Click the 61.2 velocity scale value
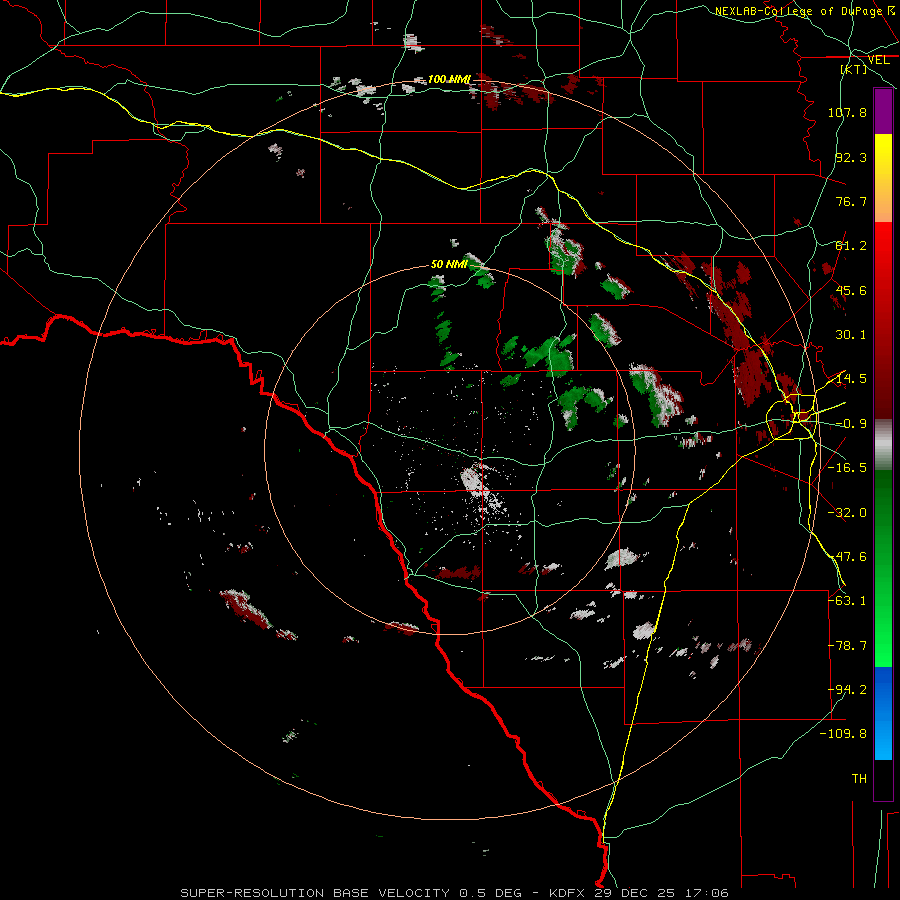The image size is (900, 900). [x=851, y=246]
